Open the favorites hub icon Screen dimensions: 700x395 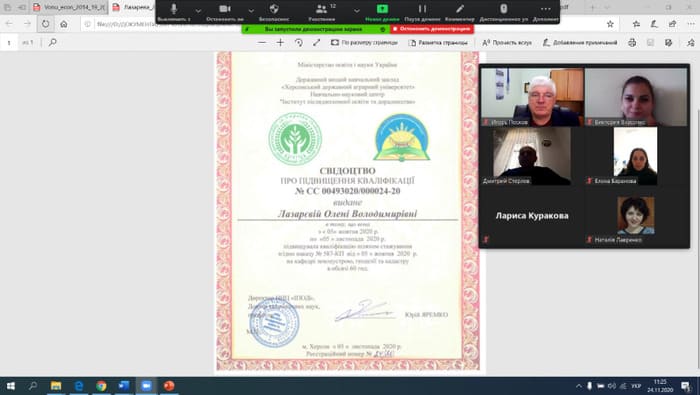click(636, 24)
